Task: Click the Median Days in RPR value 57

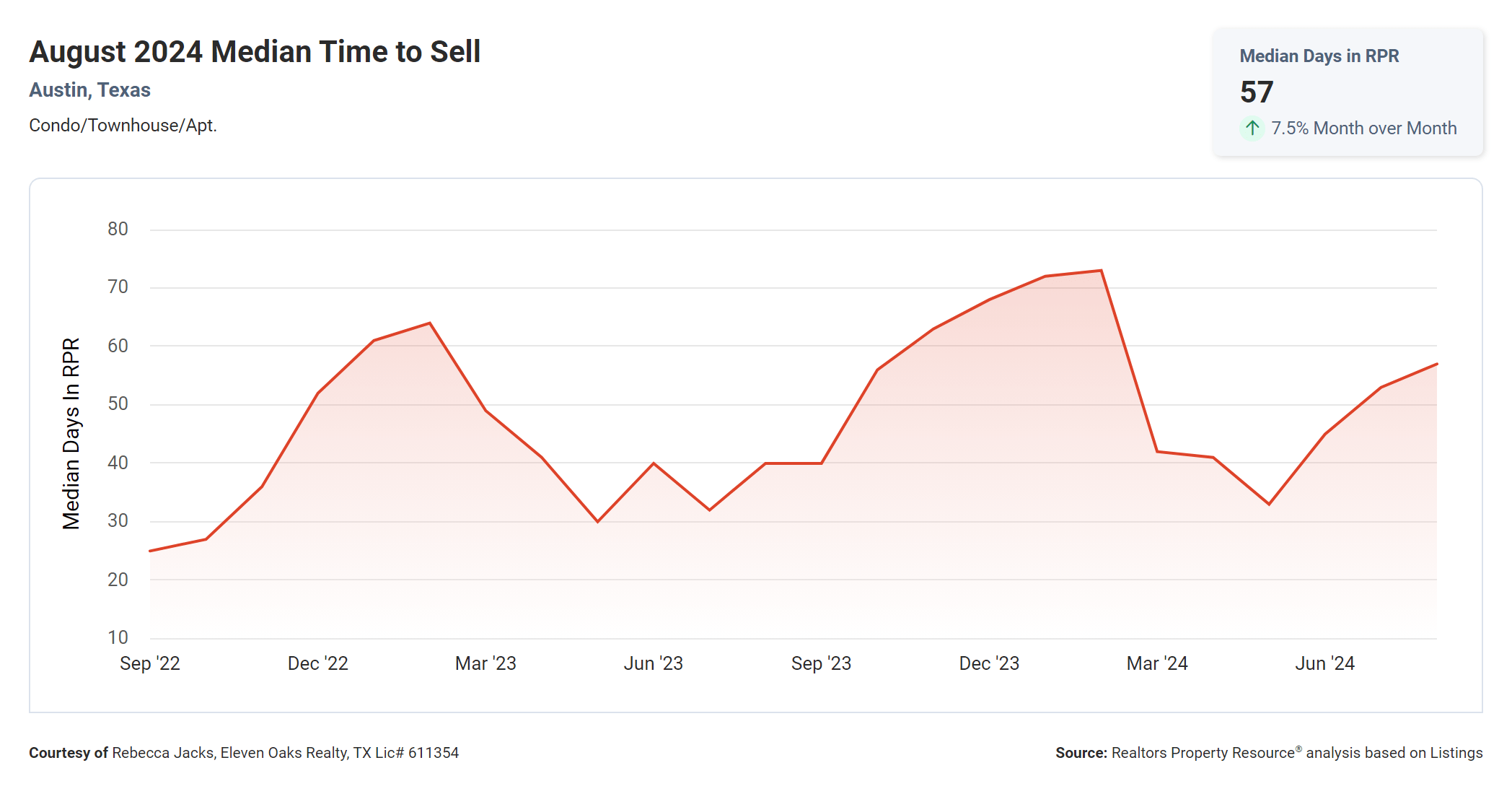Action: click(x=1257, y=92)
